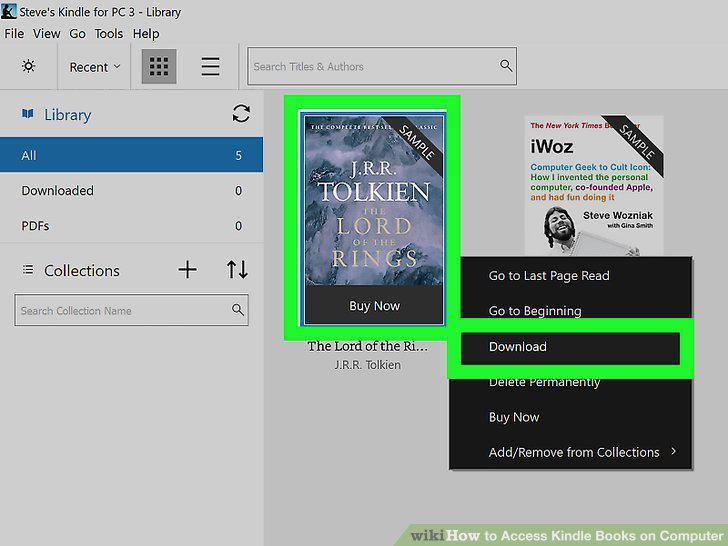Click the magnifier in collection search
The image size is (728, 546).
[x=237, y=309]
